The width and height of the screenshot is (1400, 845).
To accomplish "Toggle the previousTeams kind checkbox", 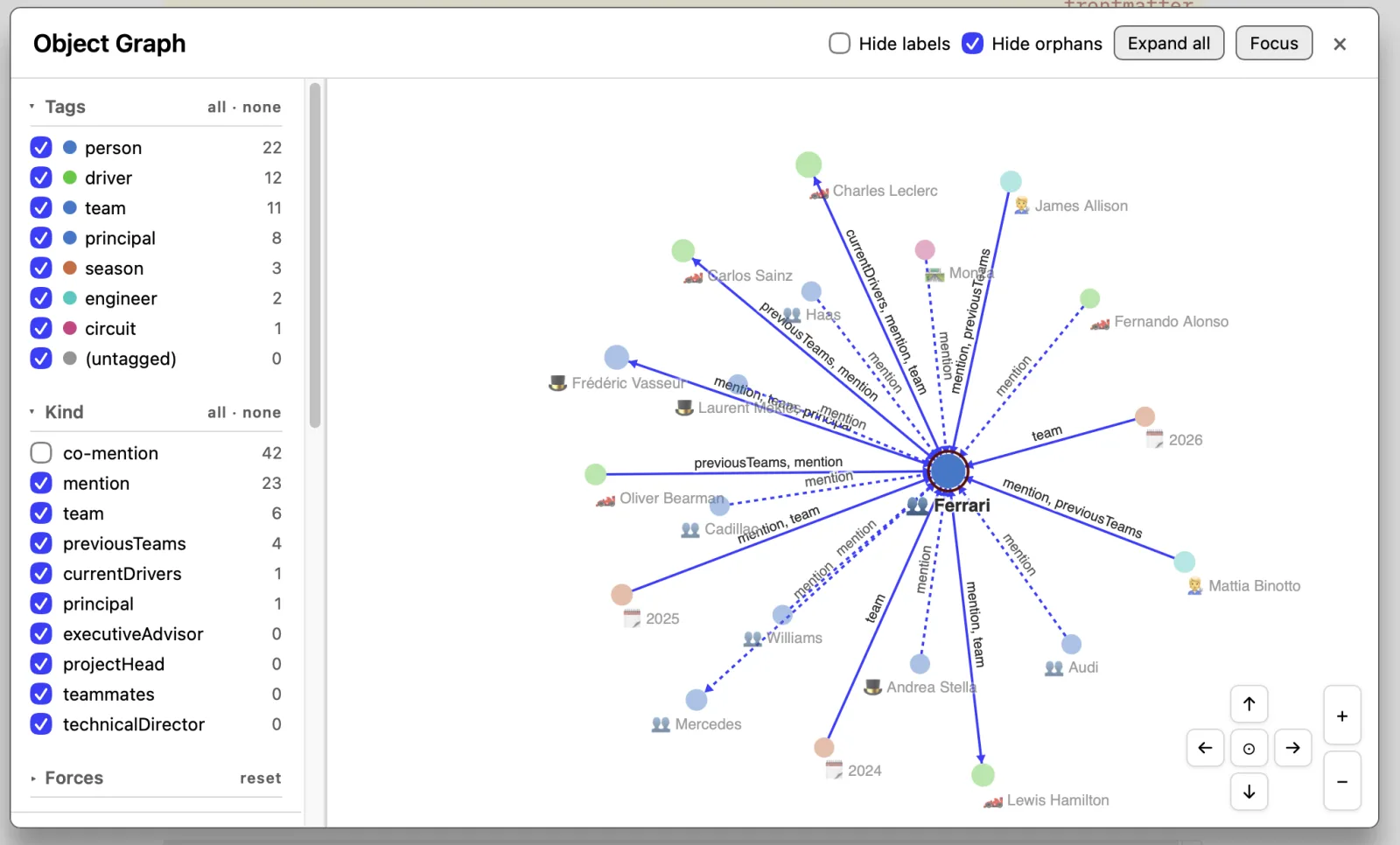I will tap(41, 543).
